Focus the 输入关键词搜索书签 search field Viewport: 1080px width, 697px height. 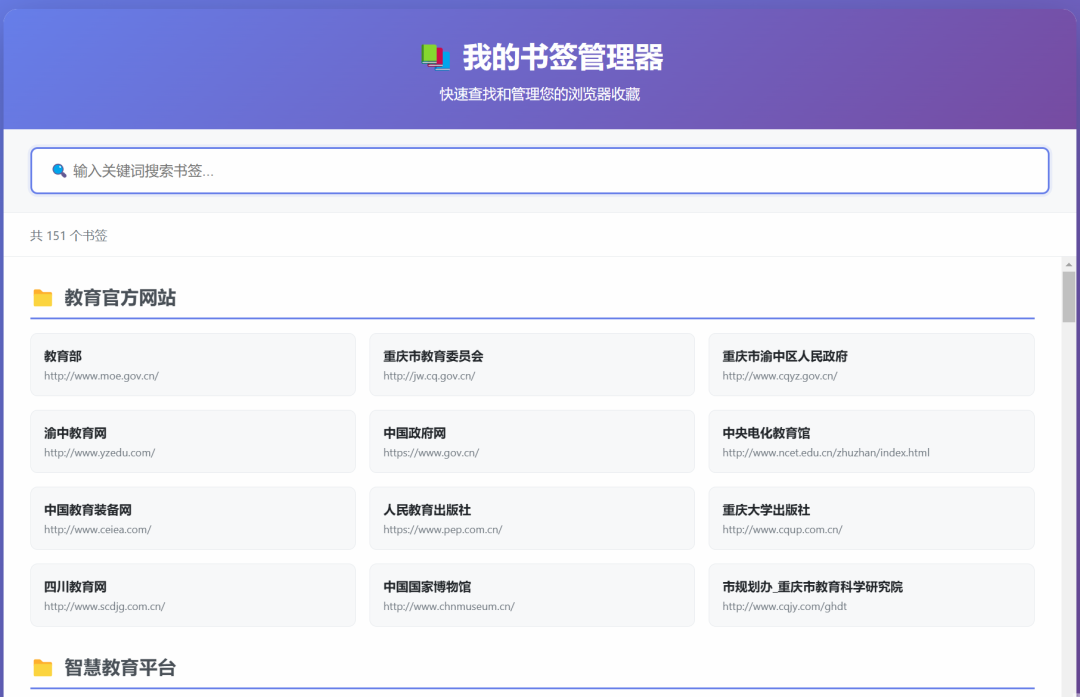[x=539, y=170]
